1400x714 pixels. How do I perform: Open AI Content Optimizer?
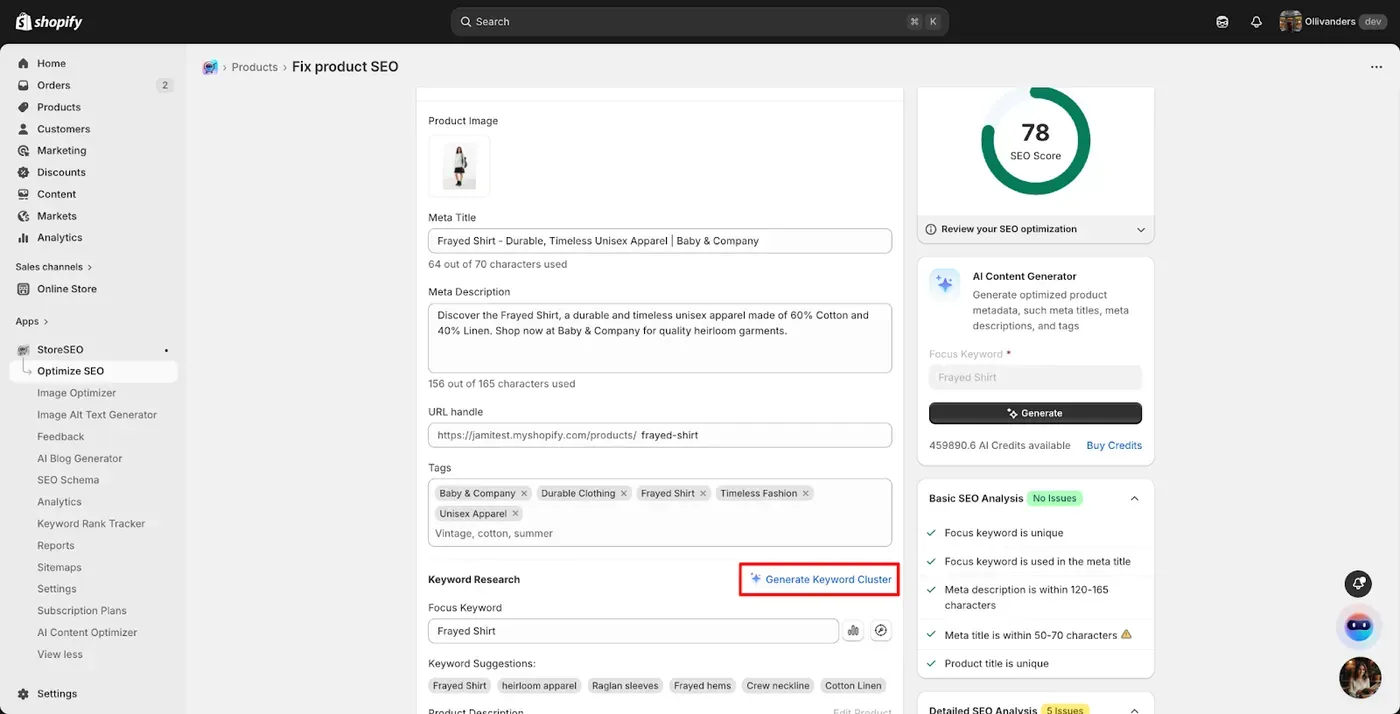point(87,633)
